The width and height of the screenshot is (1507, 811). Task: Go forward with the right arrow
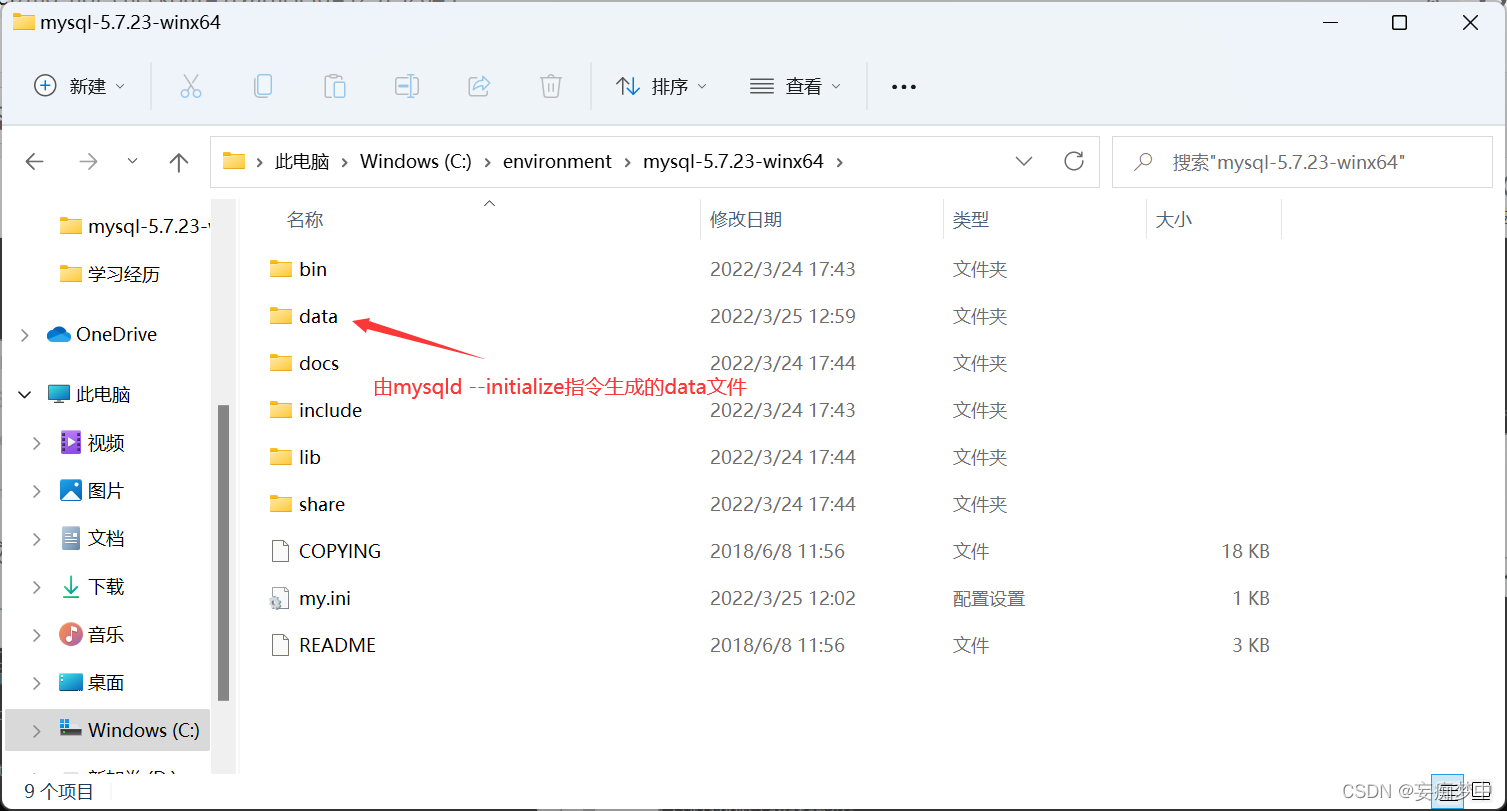pos(89,161)
